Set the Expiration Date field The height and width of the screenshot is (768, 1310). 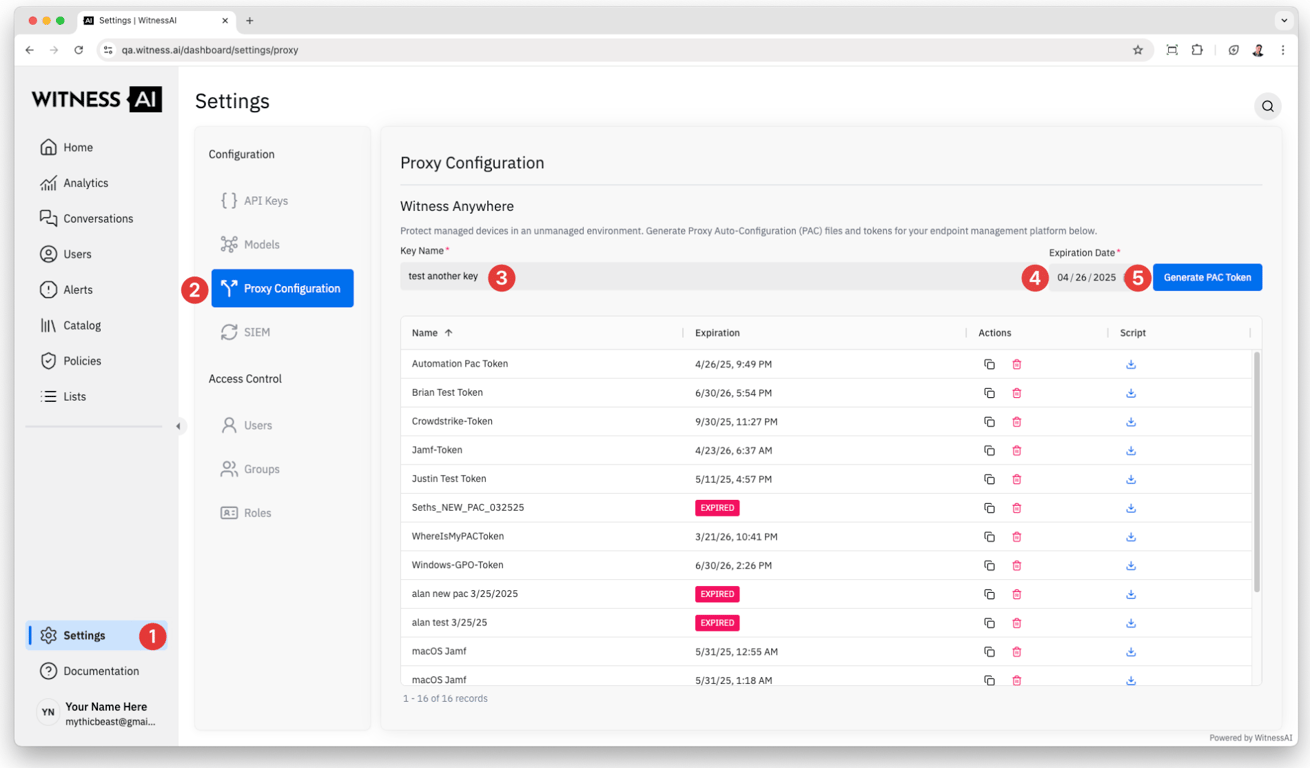(1086, 277)
